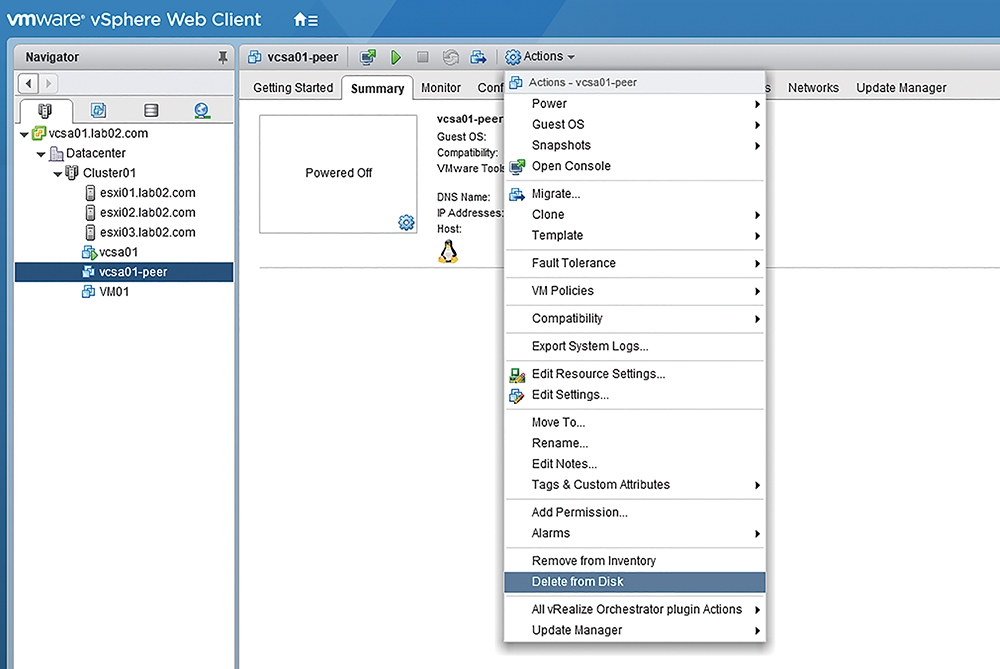1000x669 pixels.
Task: Expand the Alarms submenu
Action: (635, 533)
